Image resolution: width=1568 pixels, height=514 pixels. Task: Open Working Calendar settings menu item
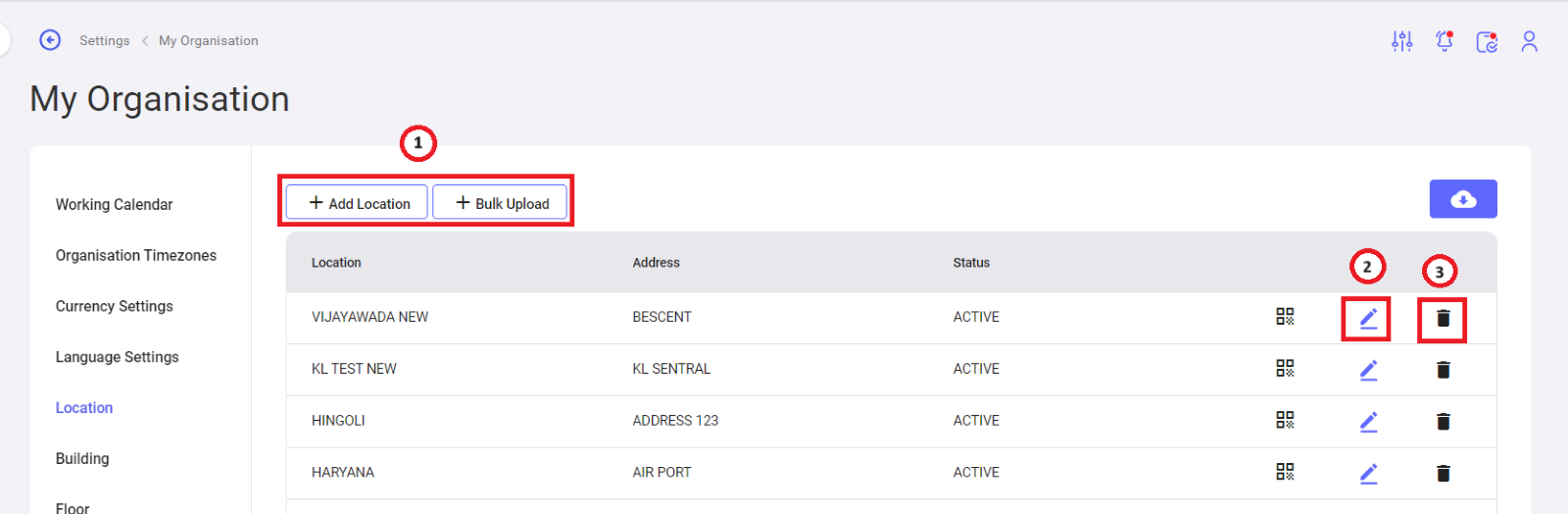point(114,204)
